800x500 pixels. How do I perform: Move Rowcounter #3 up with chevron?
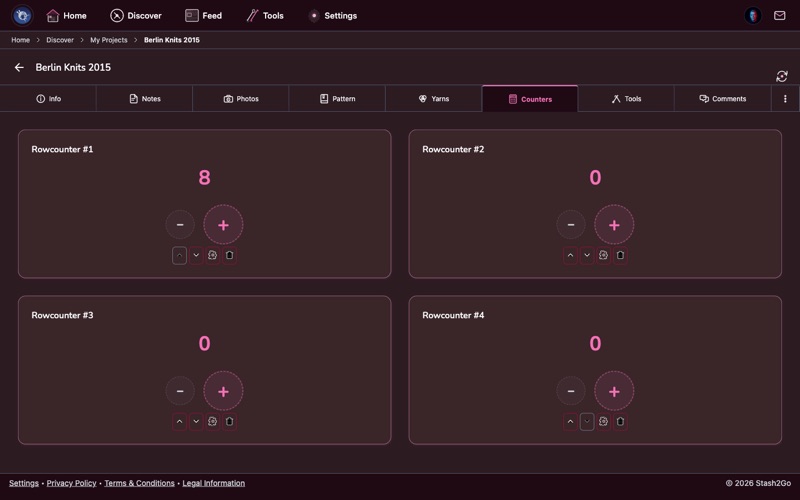180,421
